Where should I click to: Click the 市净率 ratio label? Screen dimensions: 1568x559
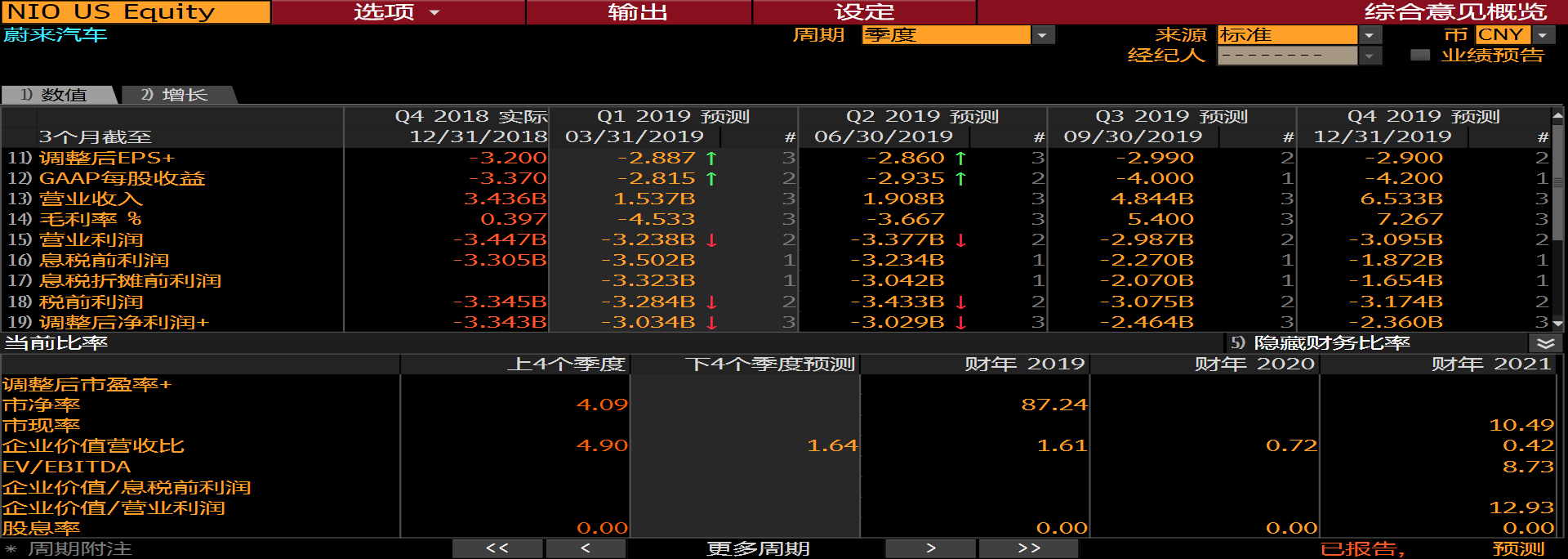pyautogui.click(x=42, y=405)
